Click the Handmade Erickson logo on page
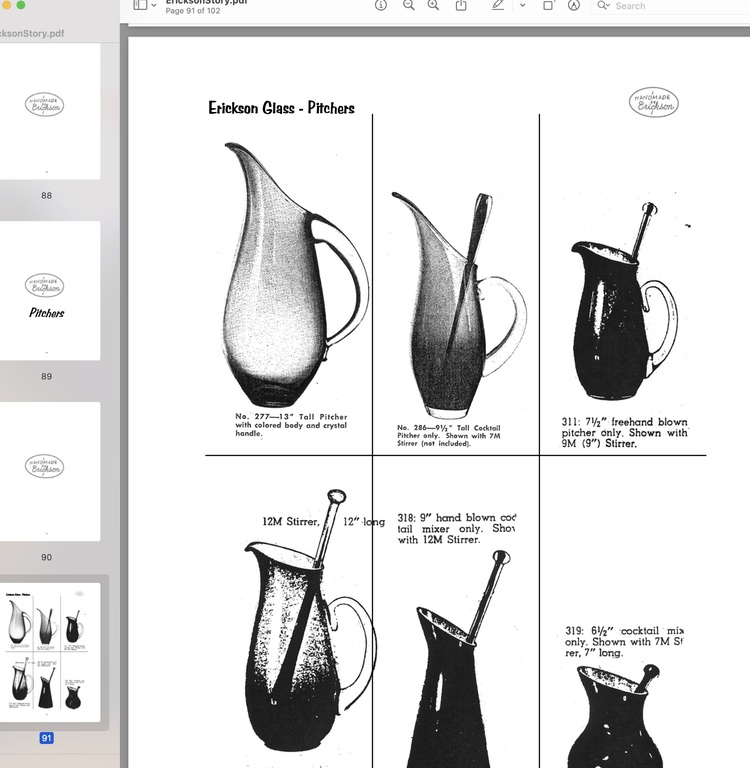This screenshot has height=768, width=750. pyautogui.click(x=654, y=102)
